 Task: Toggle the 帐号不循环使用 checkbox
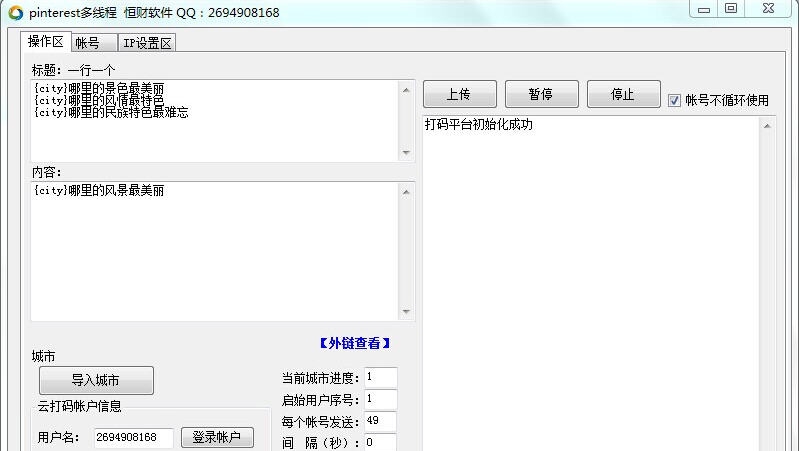point(674,100)
